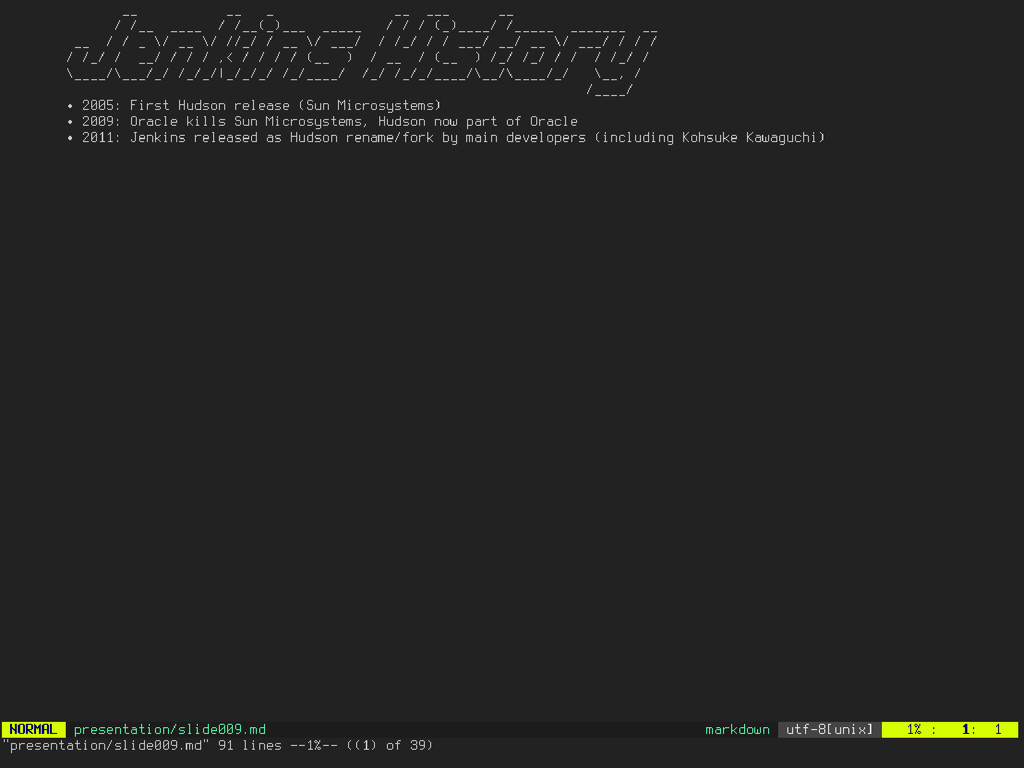The image size is (1024, 768).
Task: Click the 1% position indicator
Action: point(914,729)
